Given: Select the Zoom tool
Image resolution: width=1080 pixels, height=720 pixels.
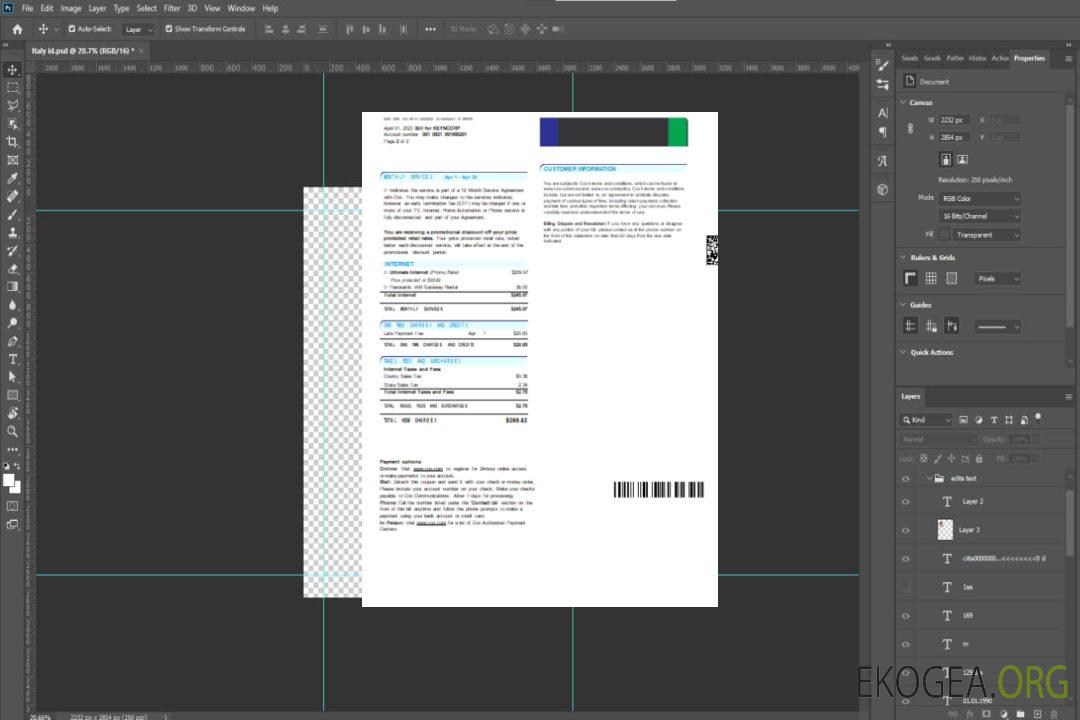Looking at the screenshot, I should pos(13,431).
